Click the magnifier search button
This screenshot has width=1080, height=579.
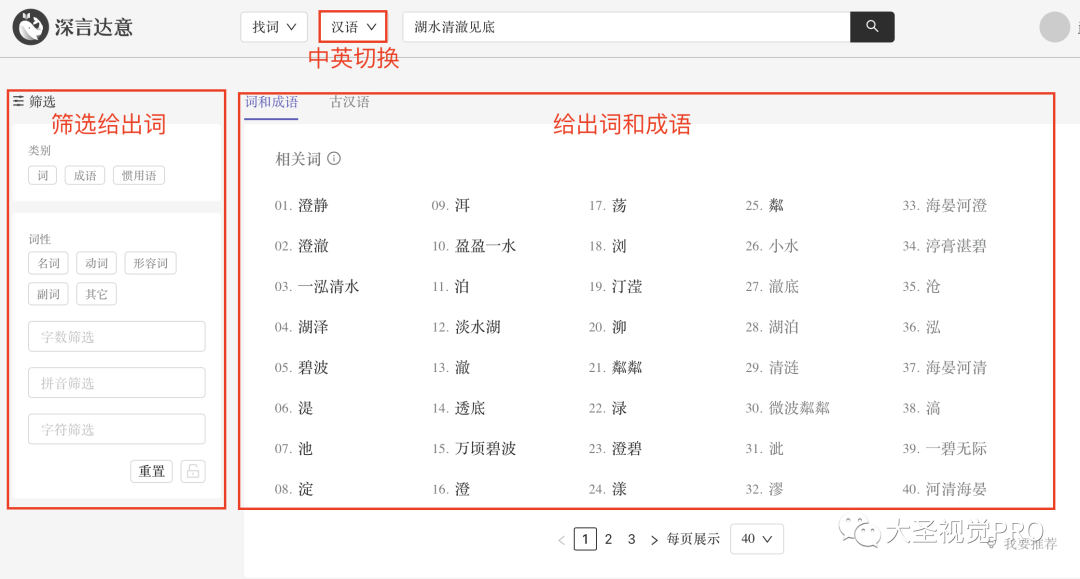872,27
